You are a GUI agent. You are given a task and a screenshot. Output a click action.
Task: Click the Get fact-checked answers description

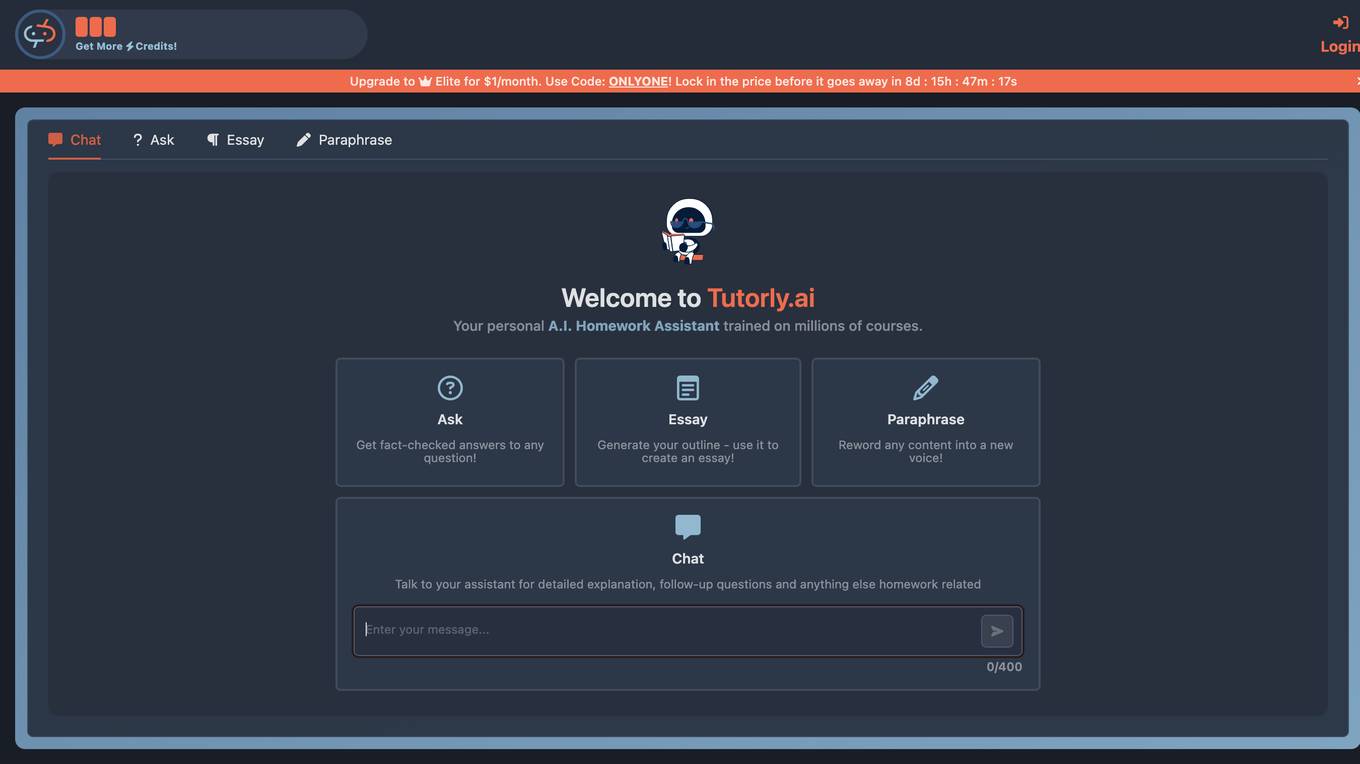pos(450,451)
